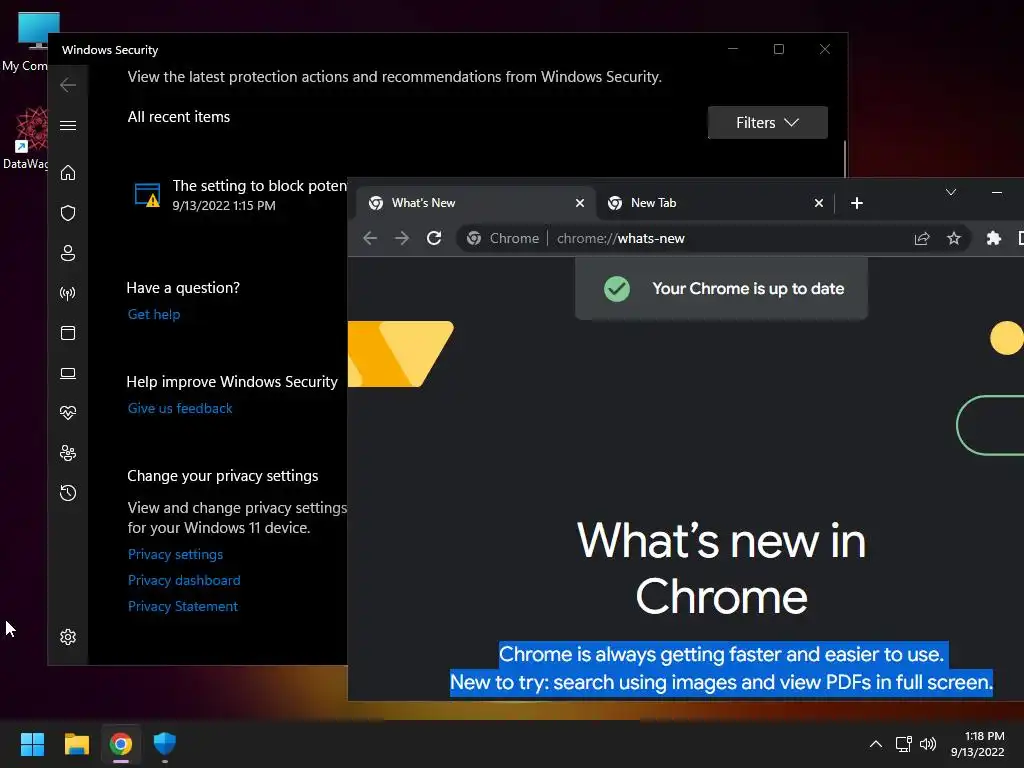Open Privacy settings link
The height and width of the screenshot is (768, 1024).
(175, 554)
